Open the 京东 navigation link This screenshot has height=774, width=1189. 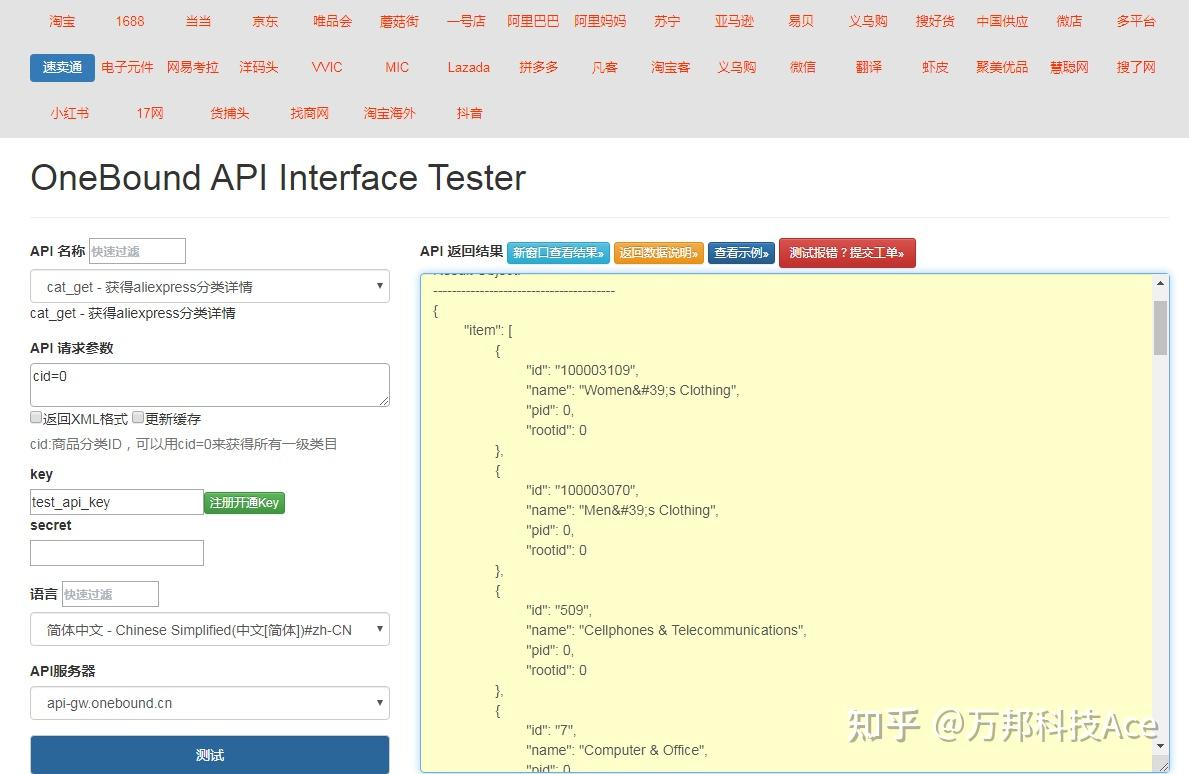tap(264, 21)
